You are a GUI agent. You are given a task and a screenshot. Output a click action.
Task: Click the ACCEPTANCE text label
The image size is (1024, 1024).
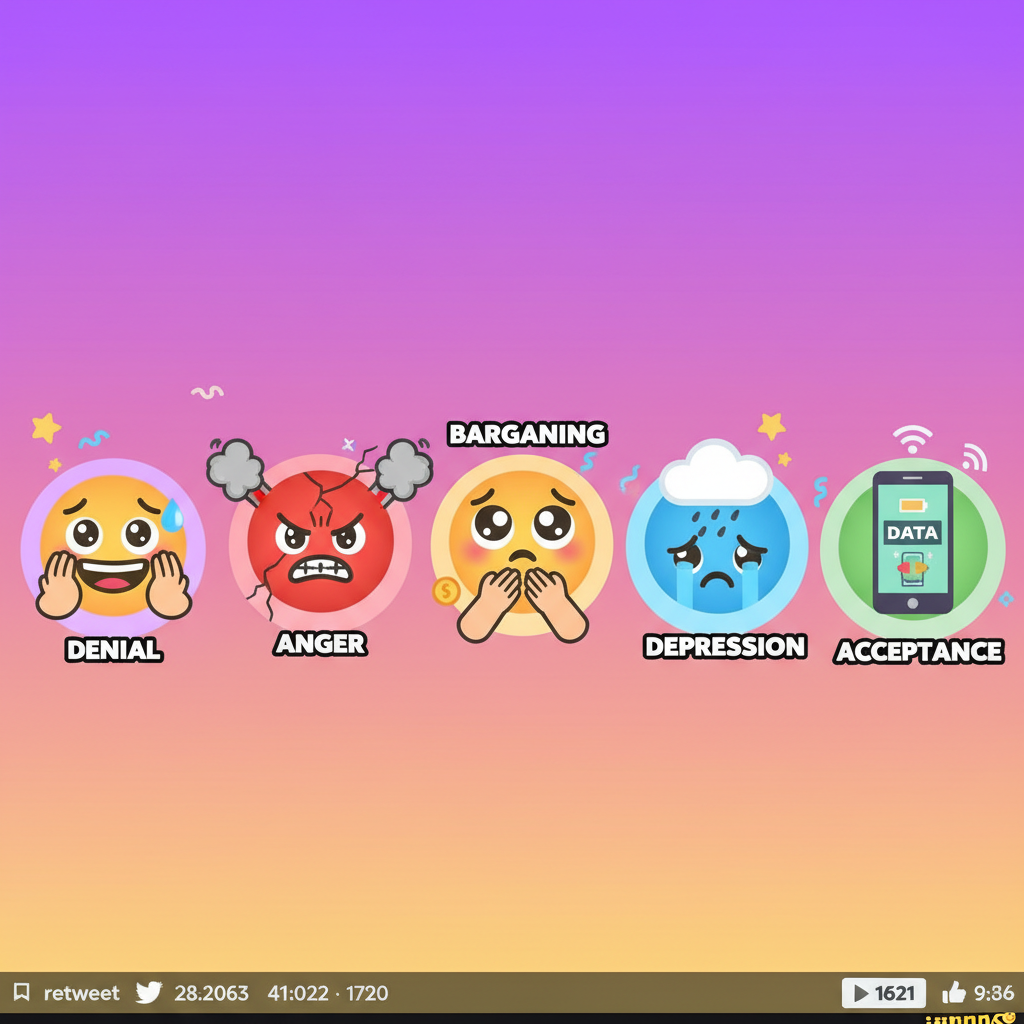coord(918,652)
